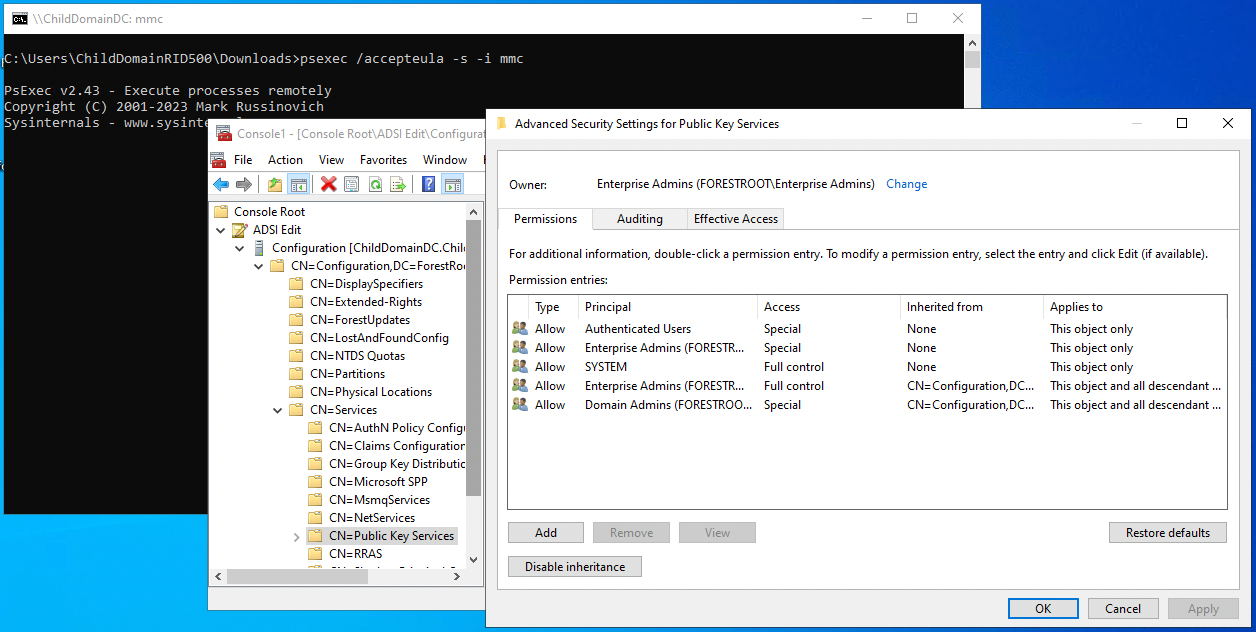Open the blue Help question mark icon
The width and height of the screenshot is (1256, 632).
429,184
